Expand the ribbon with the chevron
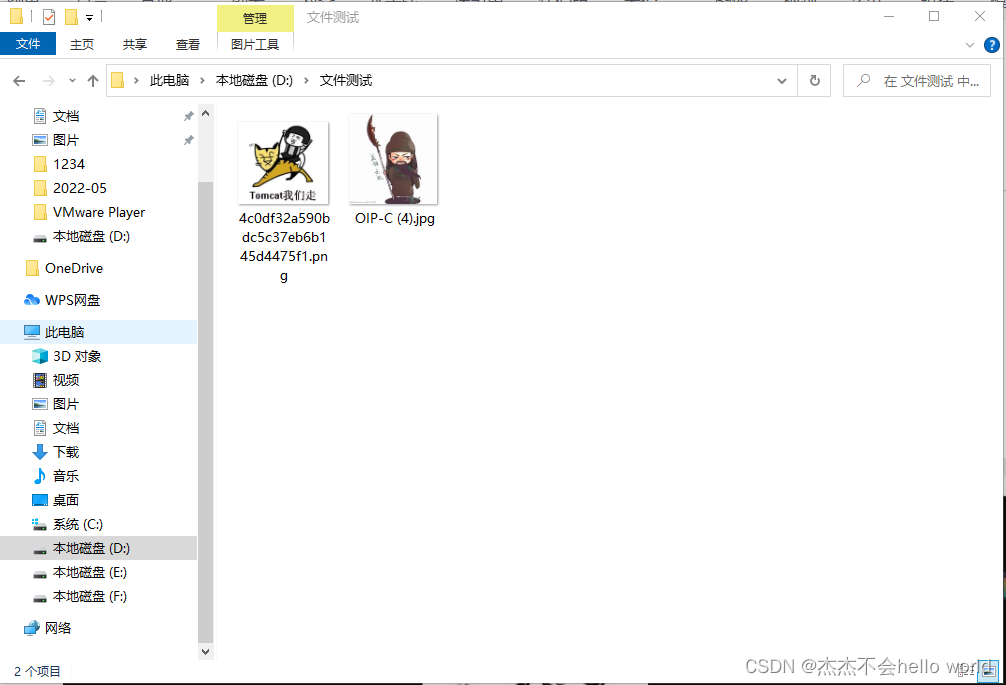Image resolution: width=1006 pixels, height=685 pixels. (x=969, y=45)
